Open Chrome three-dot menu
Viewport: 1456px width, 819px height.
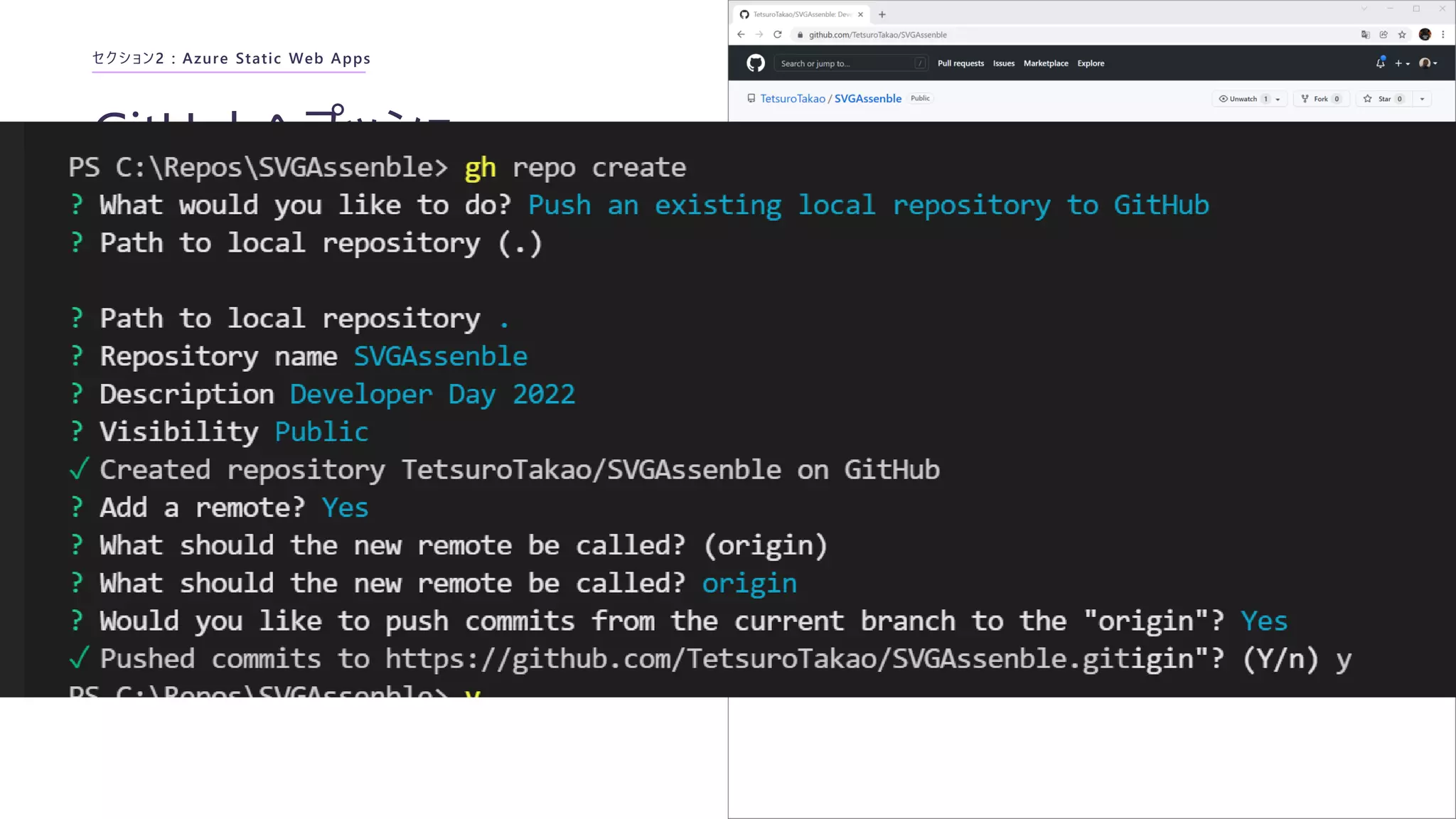click(x=1442, y=35)
